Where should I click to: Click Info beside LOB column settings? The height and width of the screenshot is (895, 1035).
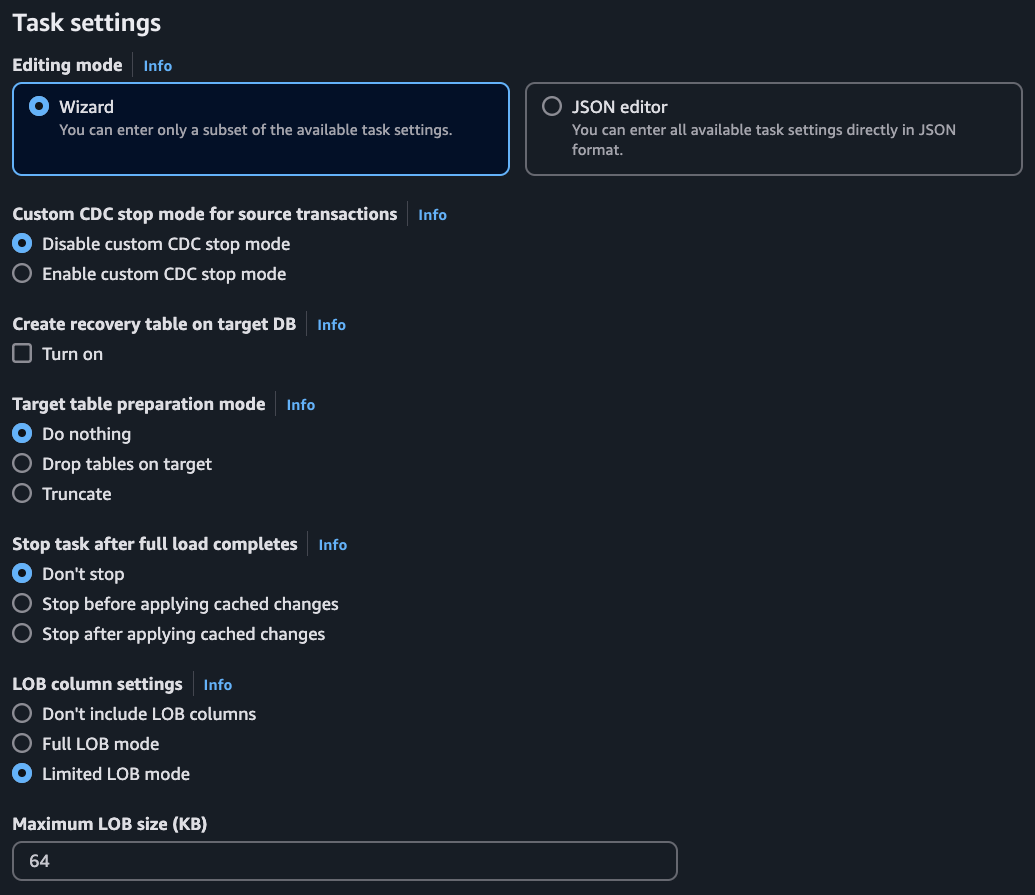point(217,685)
